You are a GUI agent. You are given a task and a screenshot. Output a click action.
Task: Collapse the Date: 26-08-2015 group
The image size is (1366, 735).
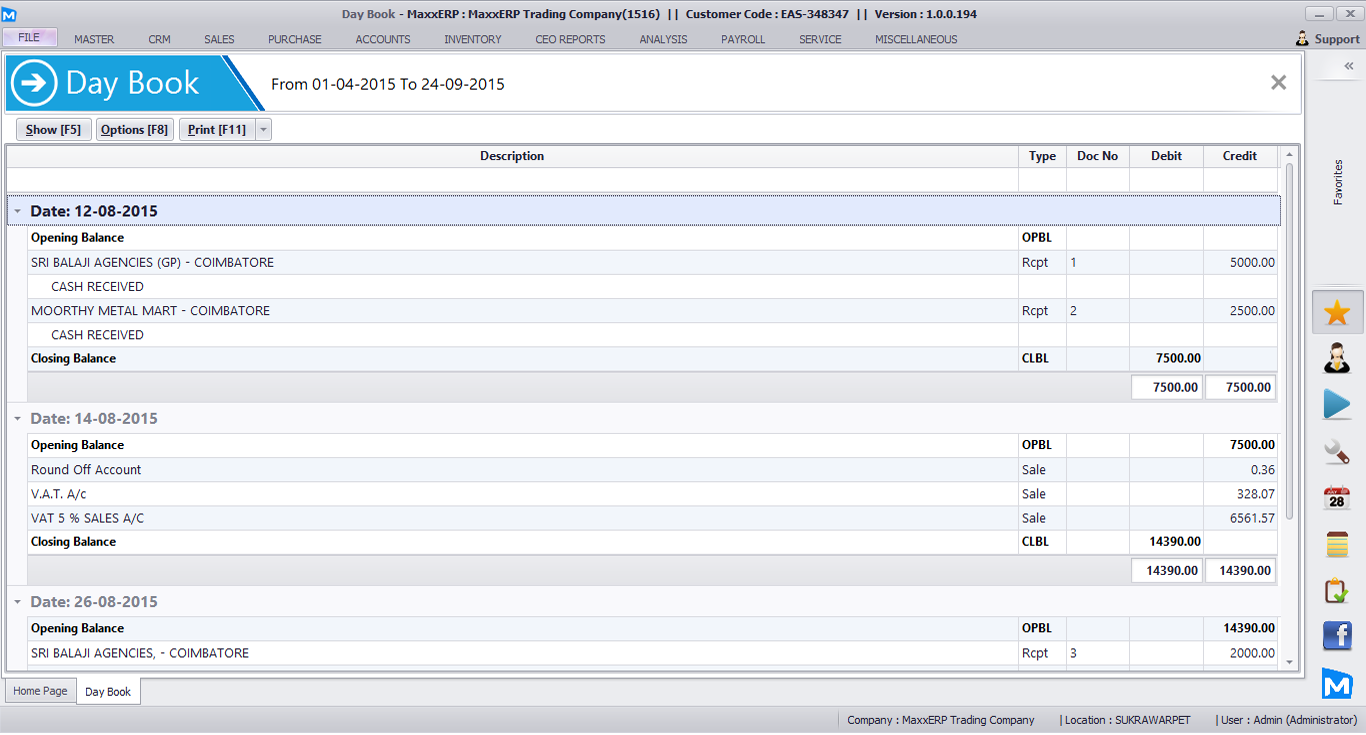click(18, 602)
